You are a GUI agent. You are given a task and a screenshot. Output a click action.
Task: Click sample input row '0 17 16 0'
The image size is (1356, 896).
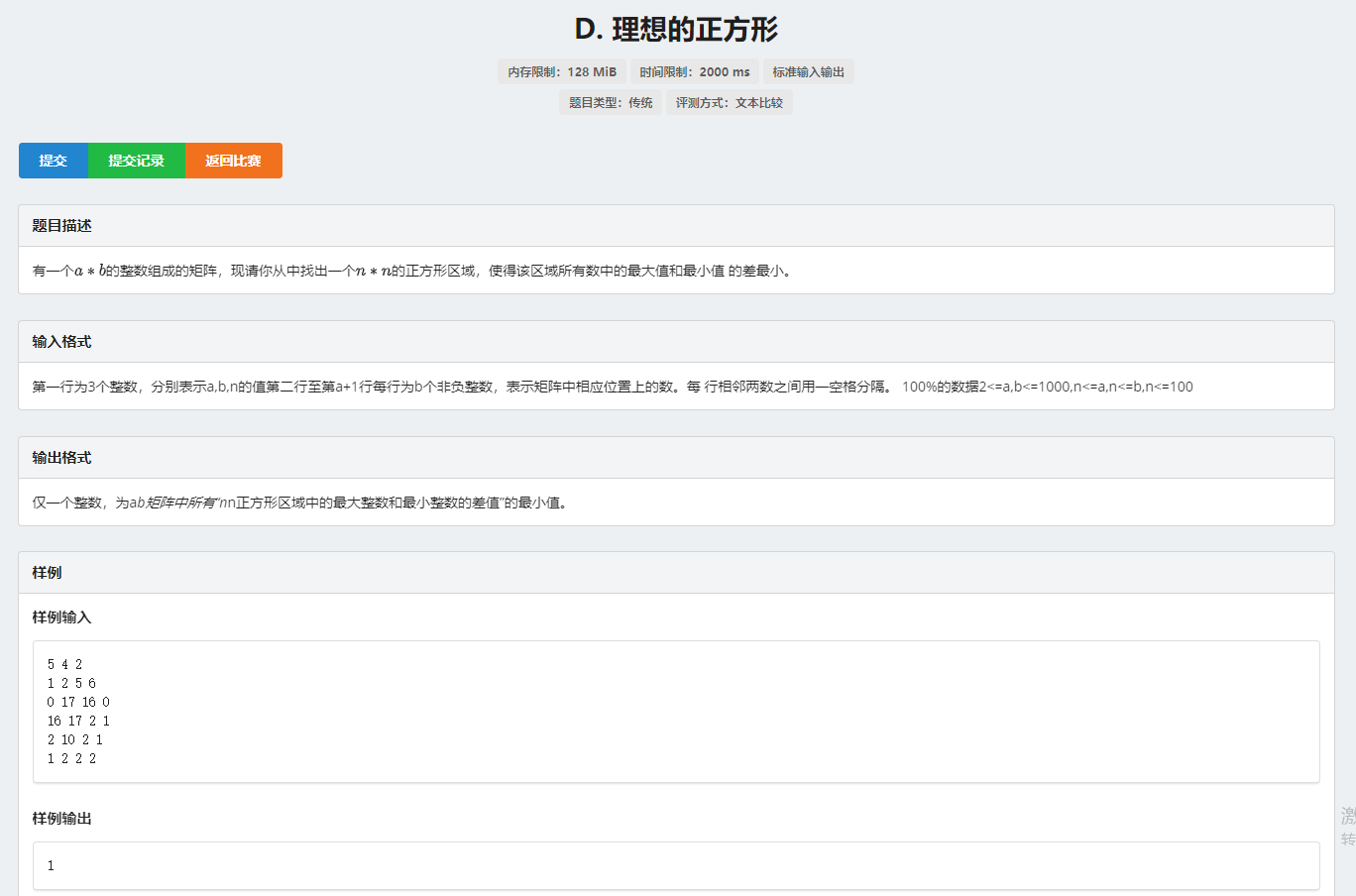tap(78, 702)
